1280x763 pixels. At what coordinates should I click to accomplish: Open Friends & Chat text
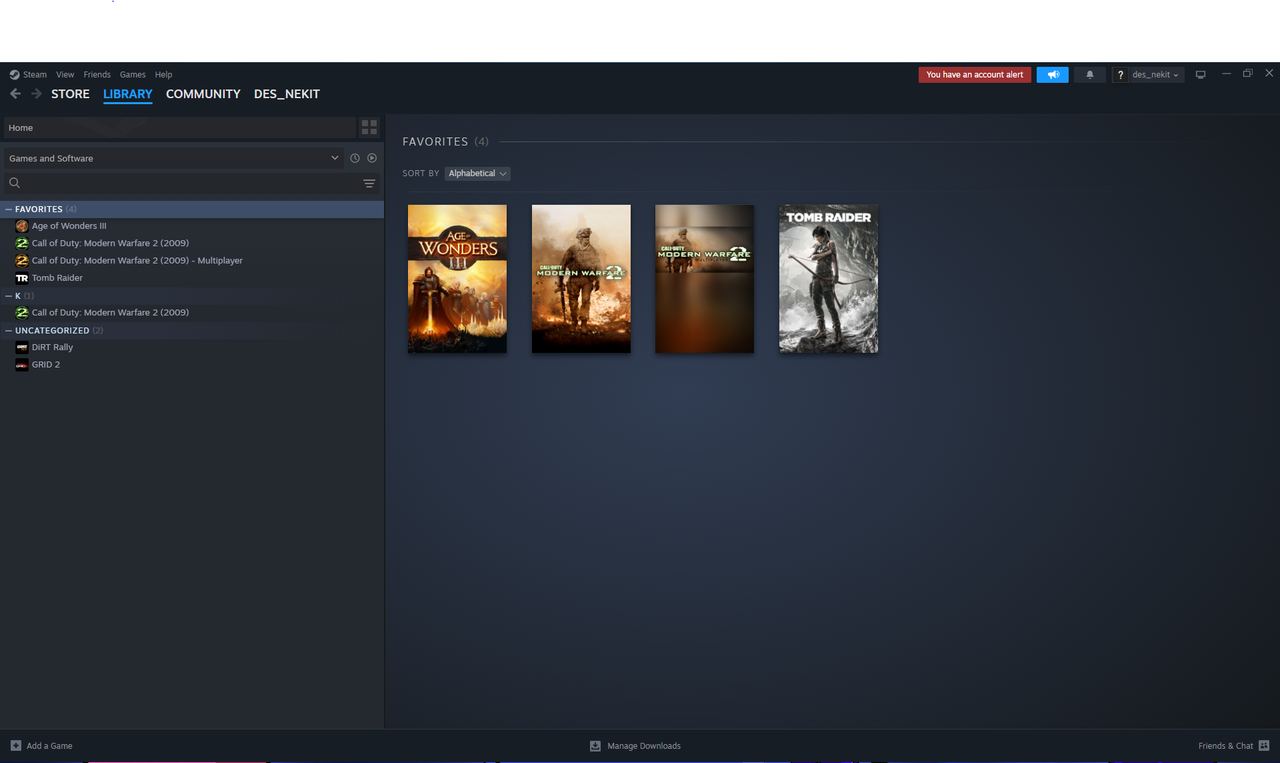[1226, 746]
